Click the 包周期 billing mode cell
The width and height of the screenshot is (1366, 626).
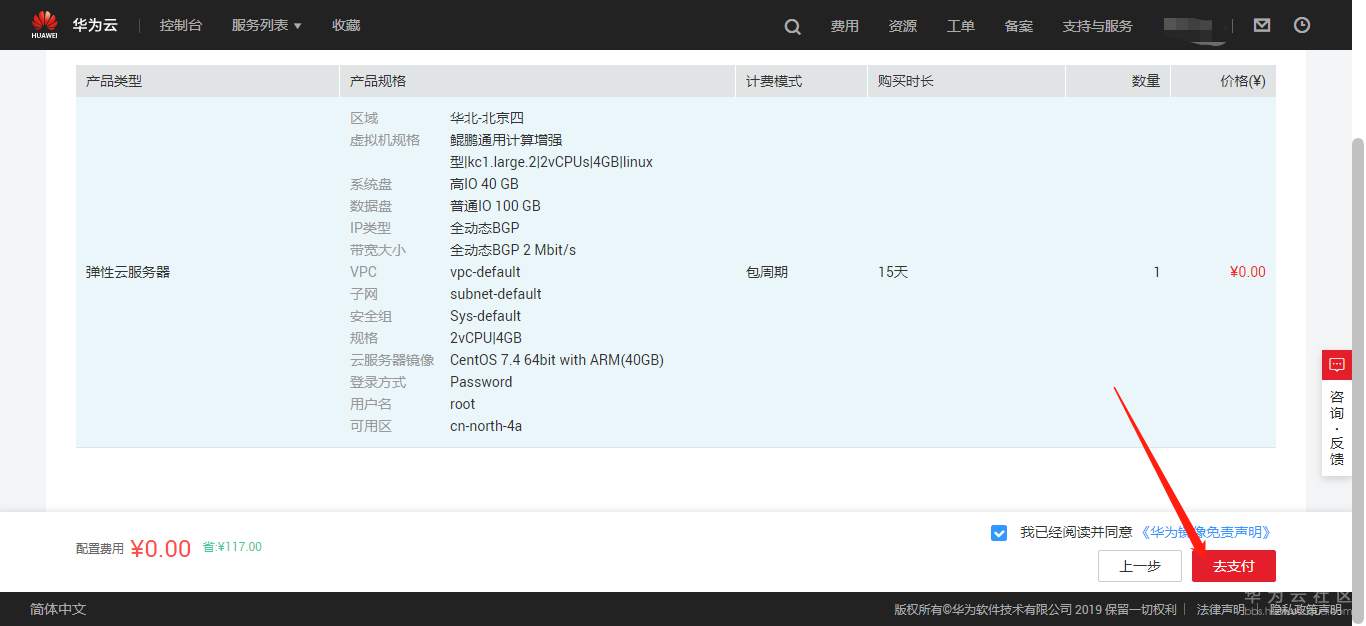coord(767,272)
